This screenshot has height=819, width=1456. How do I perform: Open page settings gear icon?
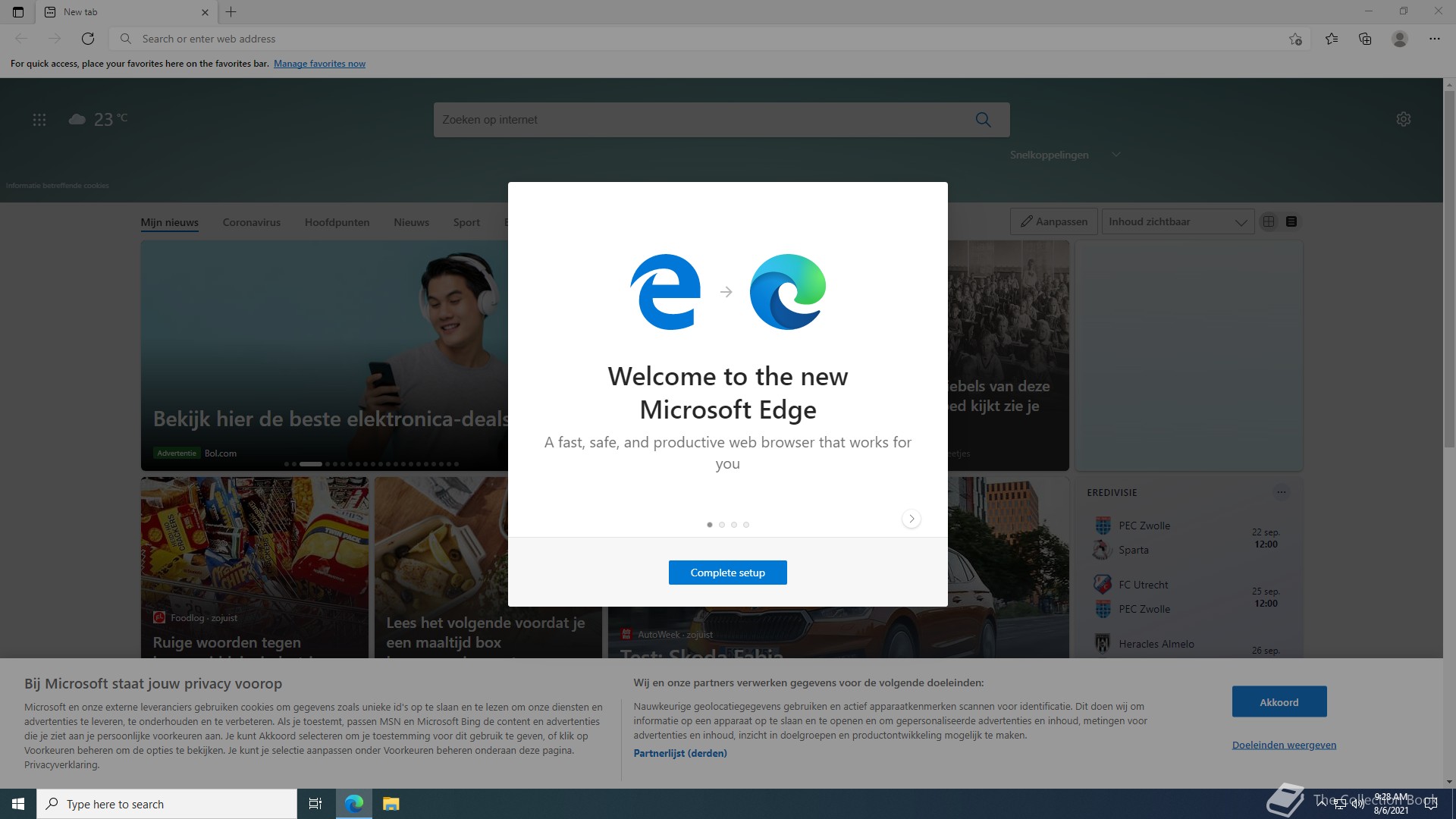pos(1404,119)
